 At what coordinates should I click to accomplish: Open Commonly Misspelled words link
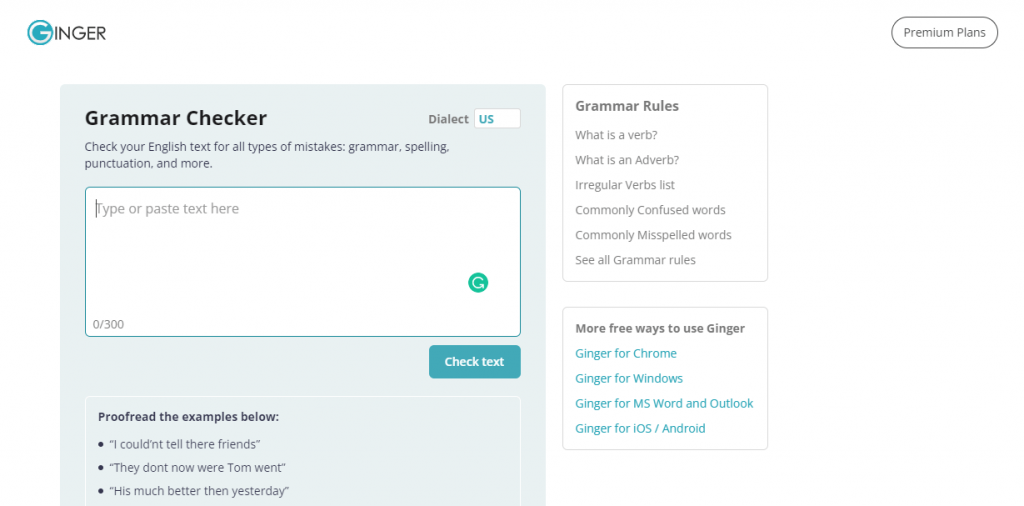click(x=653, y=235)
